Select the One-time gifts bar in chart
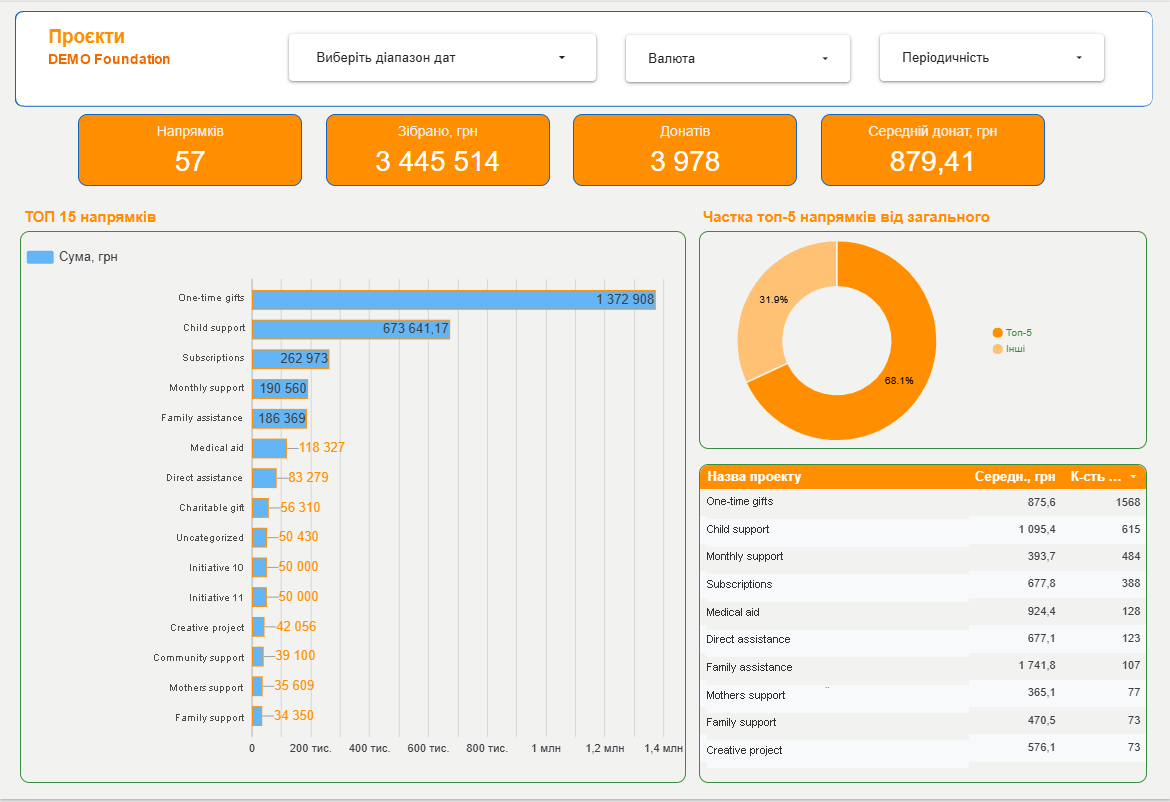The height and width of the screenshot is (802, 1170). coord(454,299)
